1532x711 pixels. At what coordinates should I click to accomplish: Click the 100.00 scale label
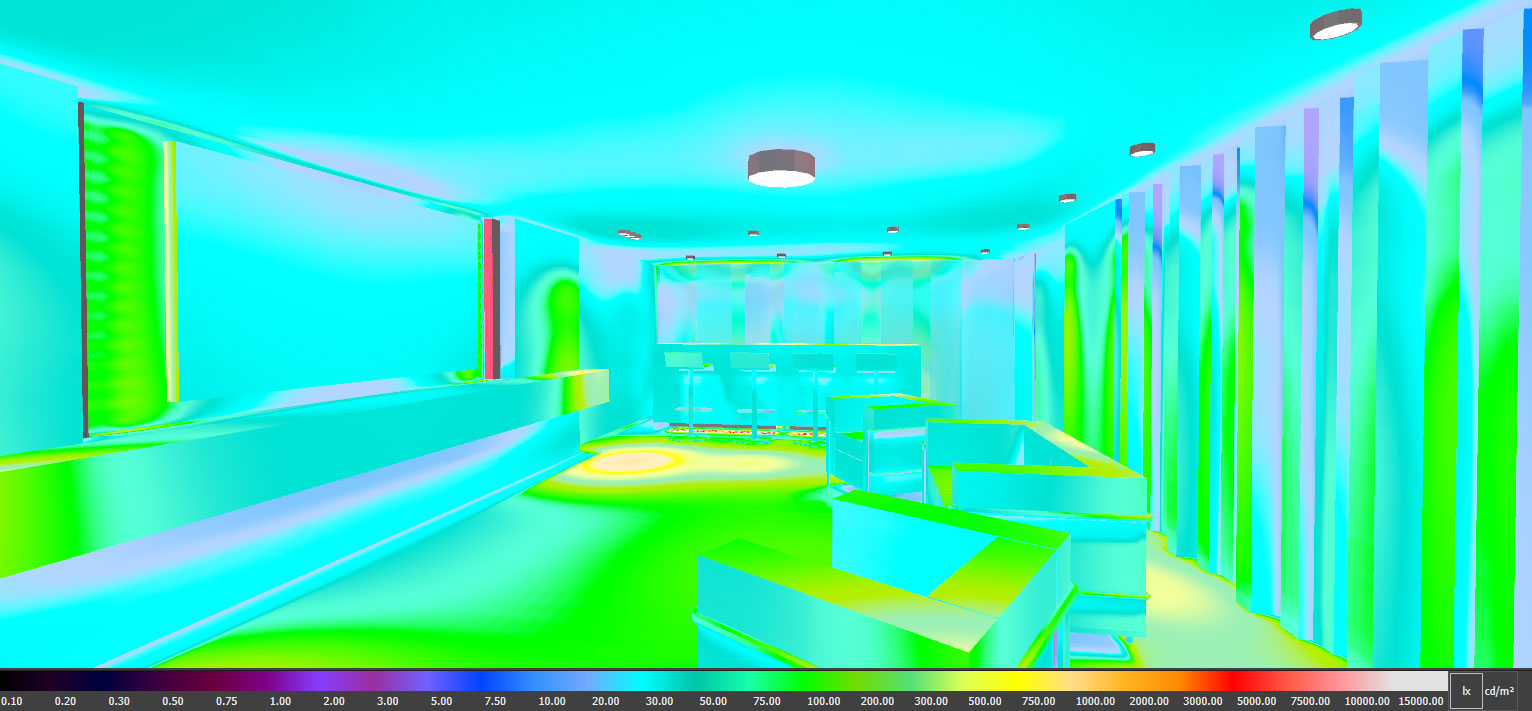(824, 702)
